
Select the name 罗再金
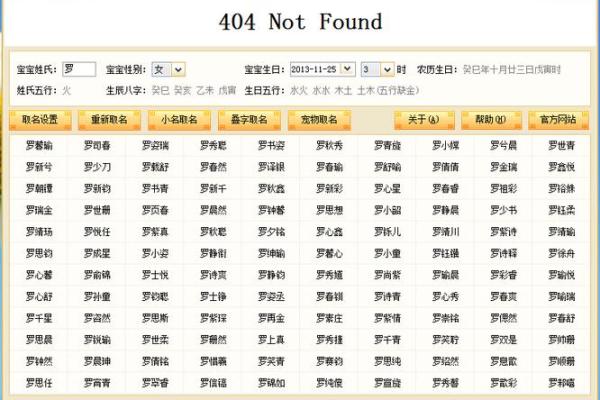click(x=271, y=318)
